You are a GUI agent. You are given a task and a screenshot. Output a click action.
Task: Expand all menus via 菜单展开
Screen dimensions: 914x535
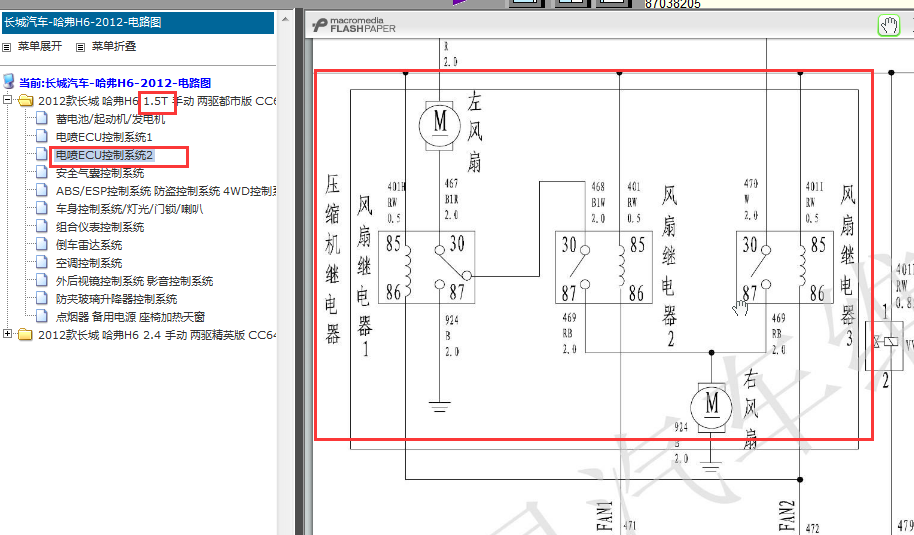click(40, 46)
